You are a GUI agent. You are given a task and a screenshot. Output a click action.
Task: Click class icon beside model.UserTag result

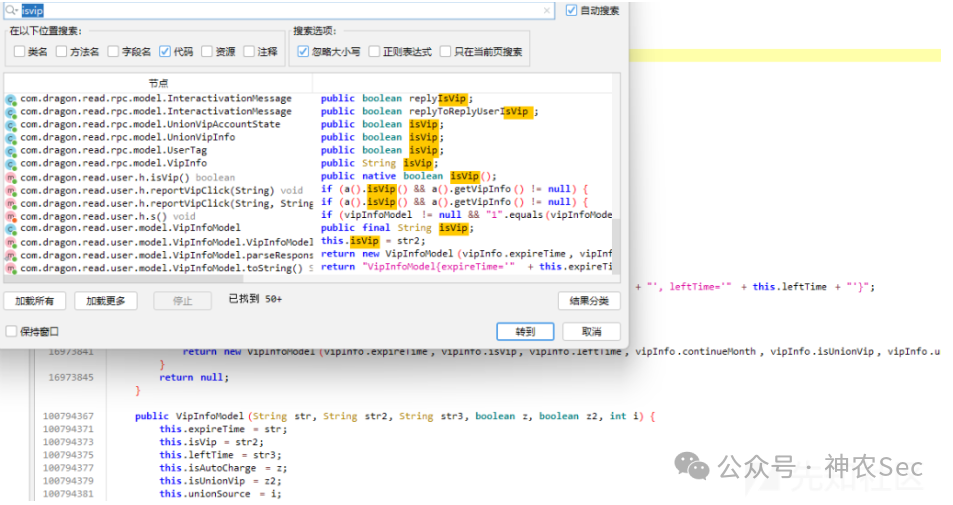coord(10,151)
